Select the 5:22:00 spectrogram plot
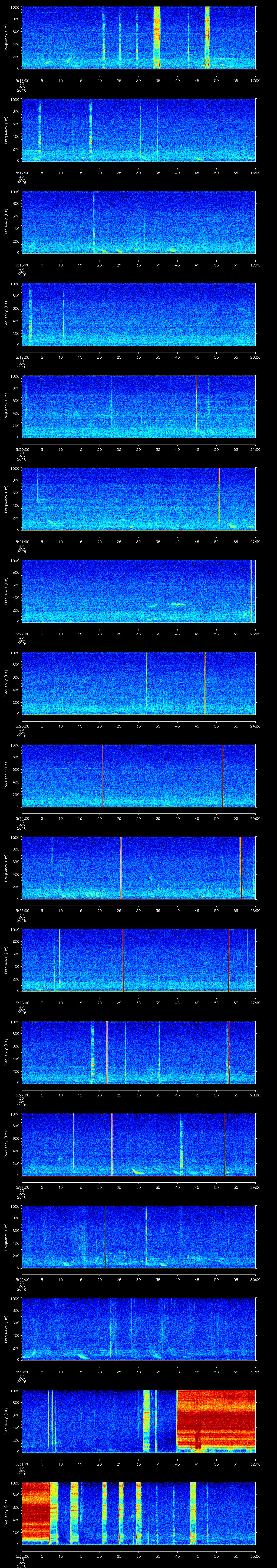The height and width of the screenshot is (1568, 277). [138, 590]
